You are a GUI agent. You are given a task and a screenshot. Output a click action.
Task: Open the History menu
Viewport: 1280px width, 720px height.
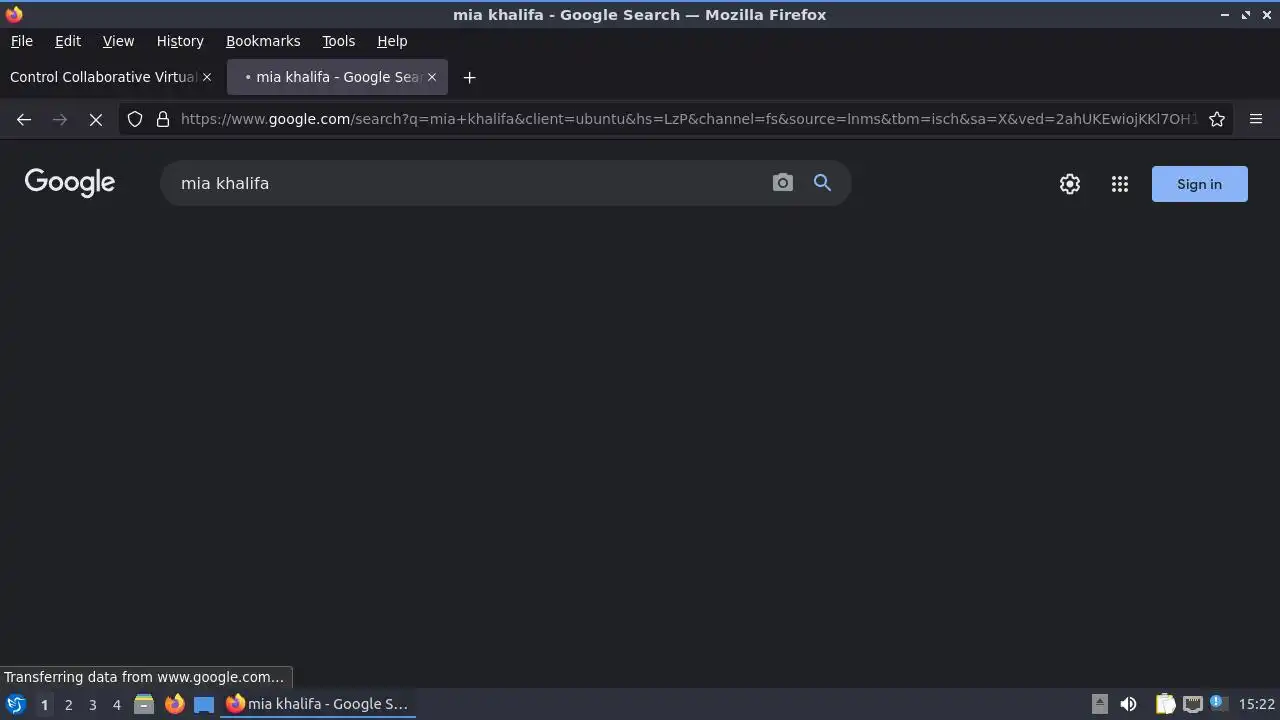(x=180, y=41)
